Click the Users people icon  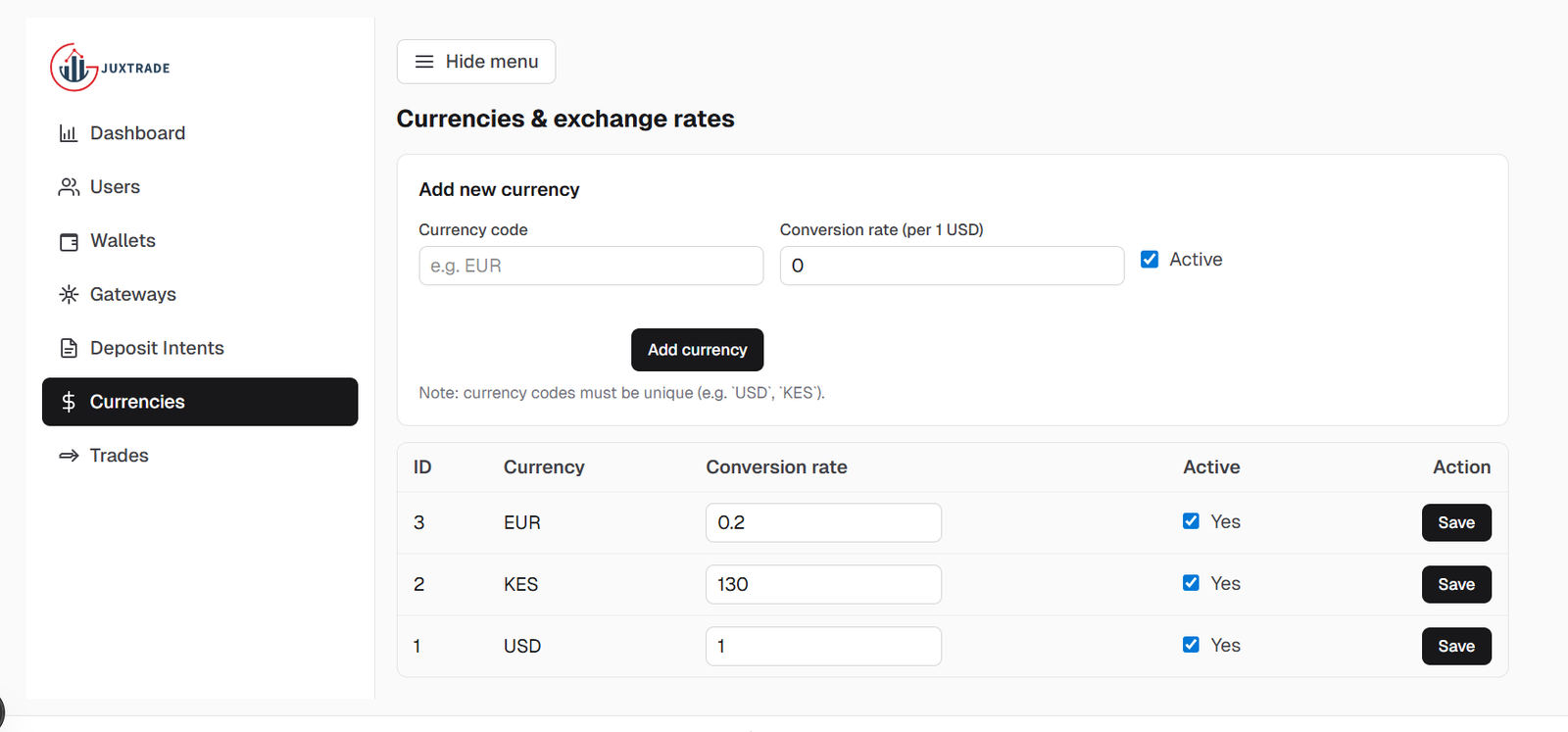pos(69,187)
